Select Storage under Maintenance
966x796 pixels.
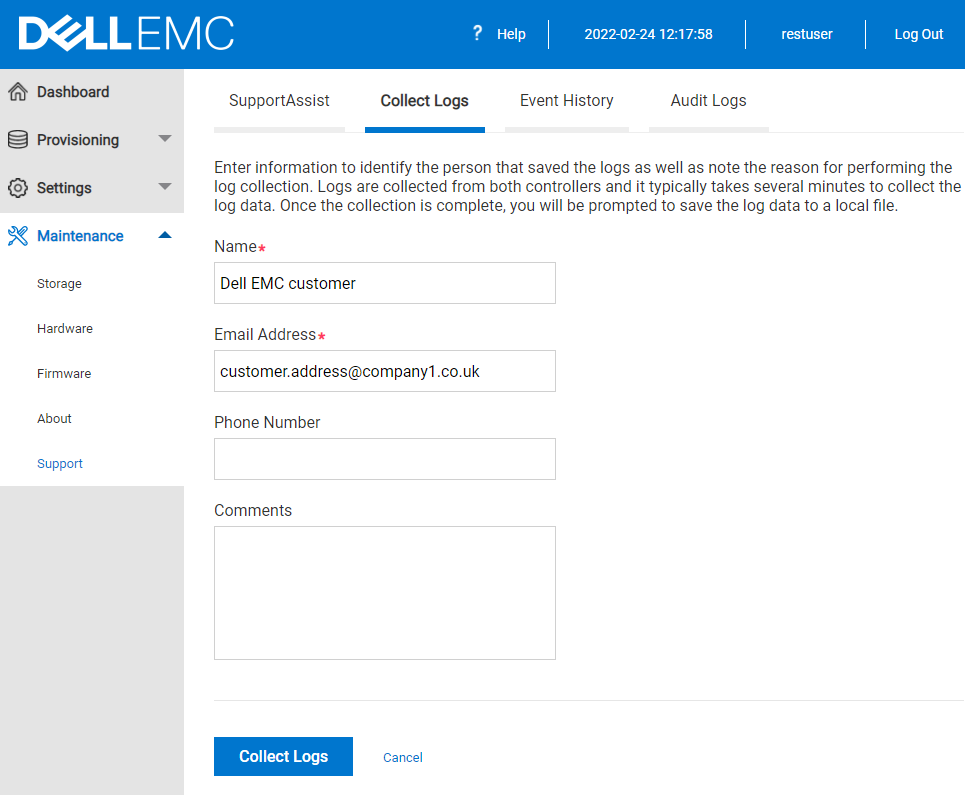pos(59,283)
